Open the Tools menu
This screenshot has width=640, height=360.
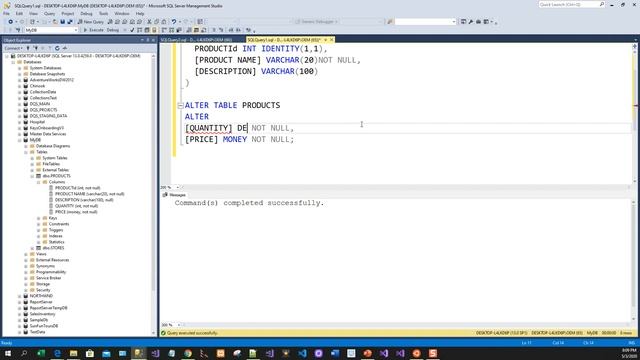click(x=104, y=13)
